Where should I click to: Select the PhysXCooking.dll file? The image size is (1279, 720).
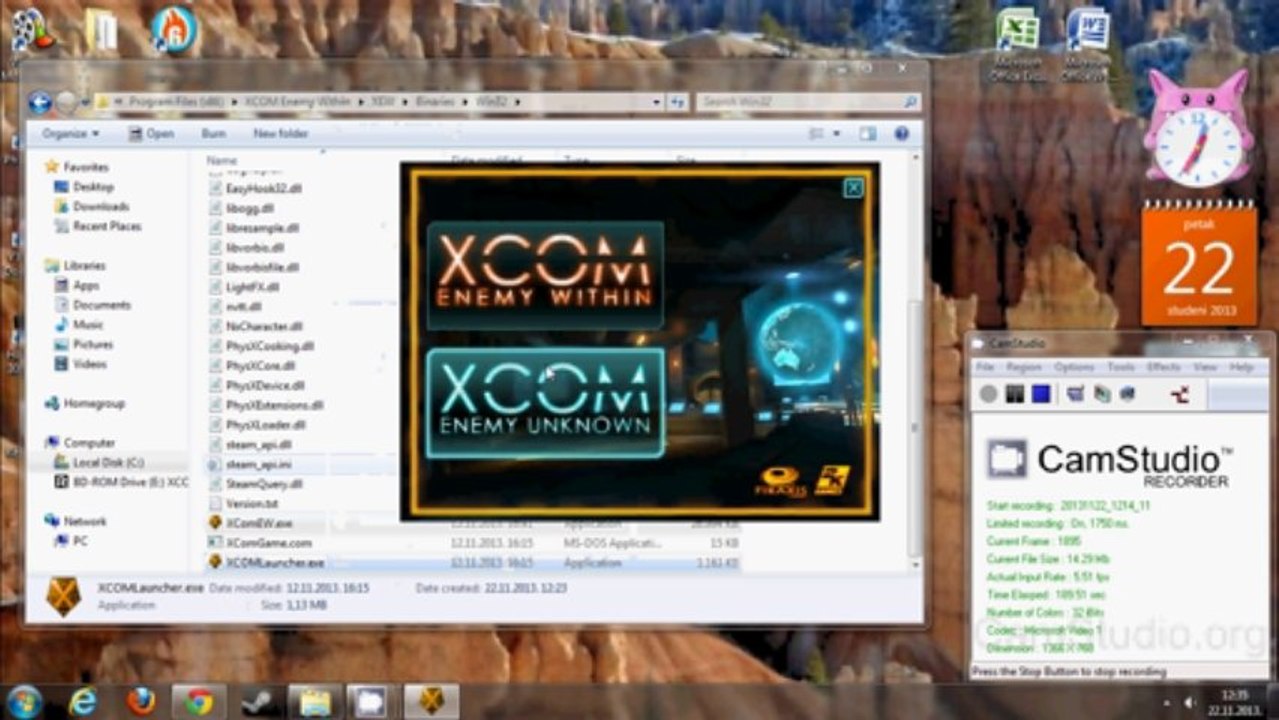coord(261,346)
